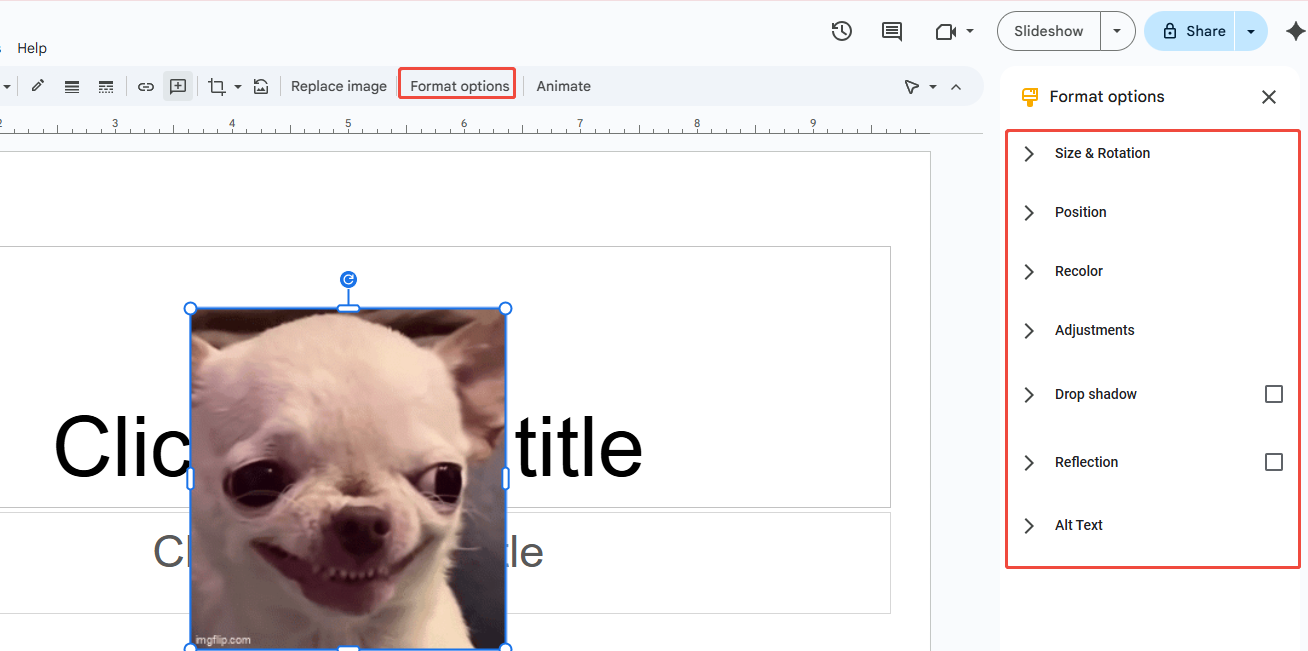Screen dimensions: 1308x651
Task: Reset the image
Action: pos(261,86)
